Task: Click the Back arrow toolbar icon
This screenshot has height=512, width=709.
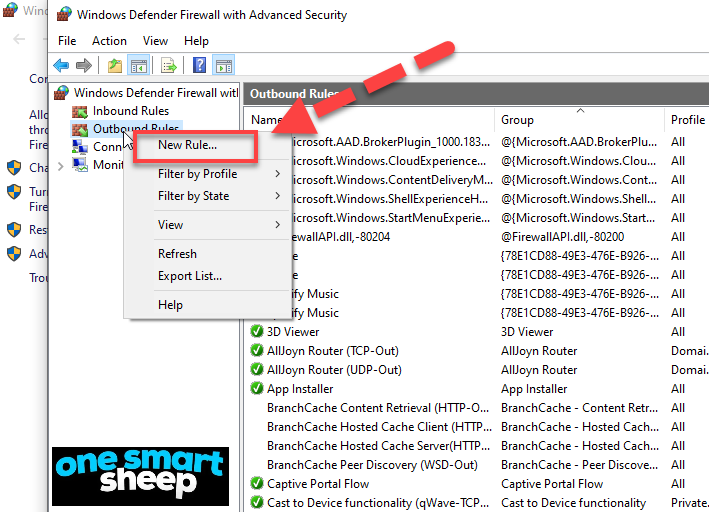Action: click(61, 66)
